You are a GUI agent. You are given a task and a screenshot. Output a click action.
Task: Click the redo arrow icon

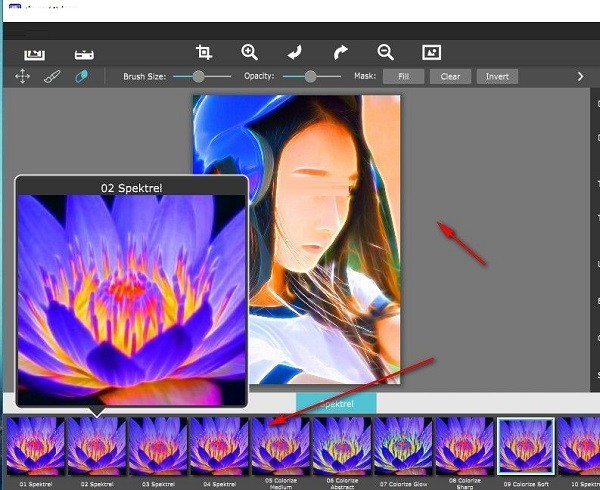tap(340, 52)
